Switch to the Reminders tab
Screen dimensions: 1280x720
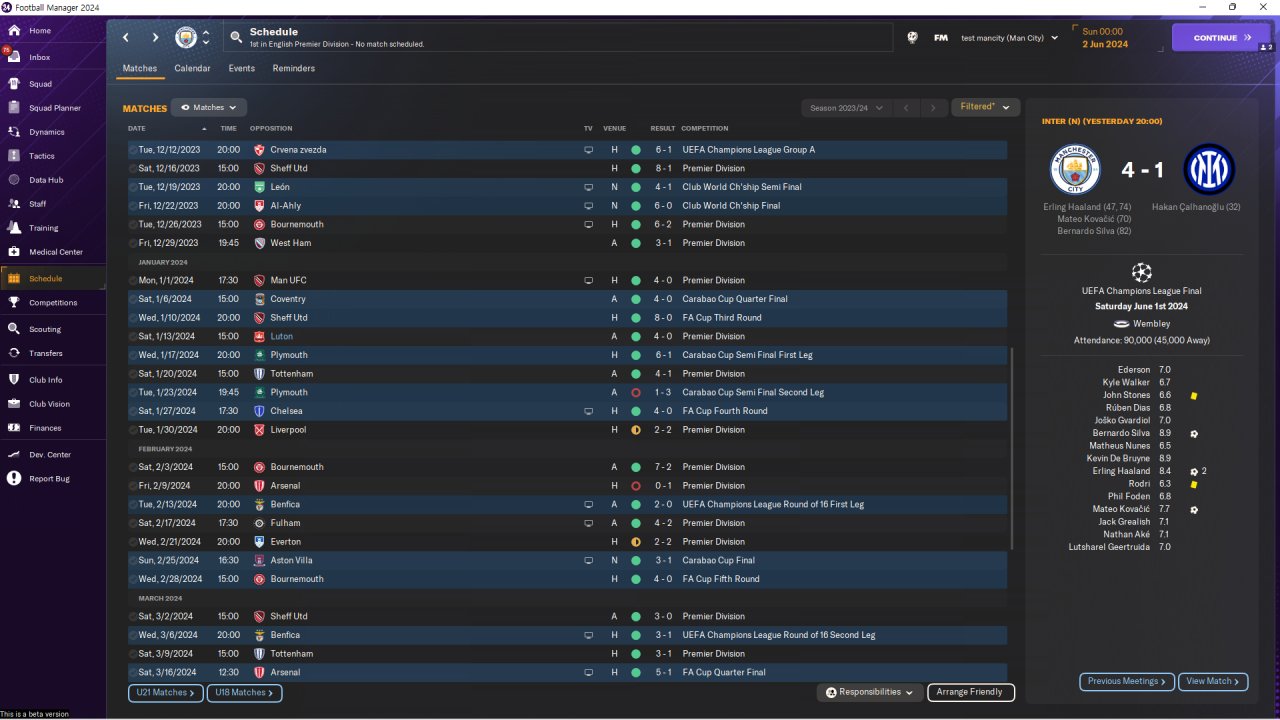293,69
